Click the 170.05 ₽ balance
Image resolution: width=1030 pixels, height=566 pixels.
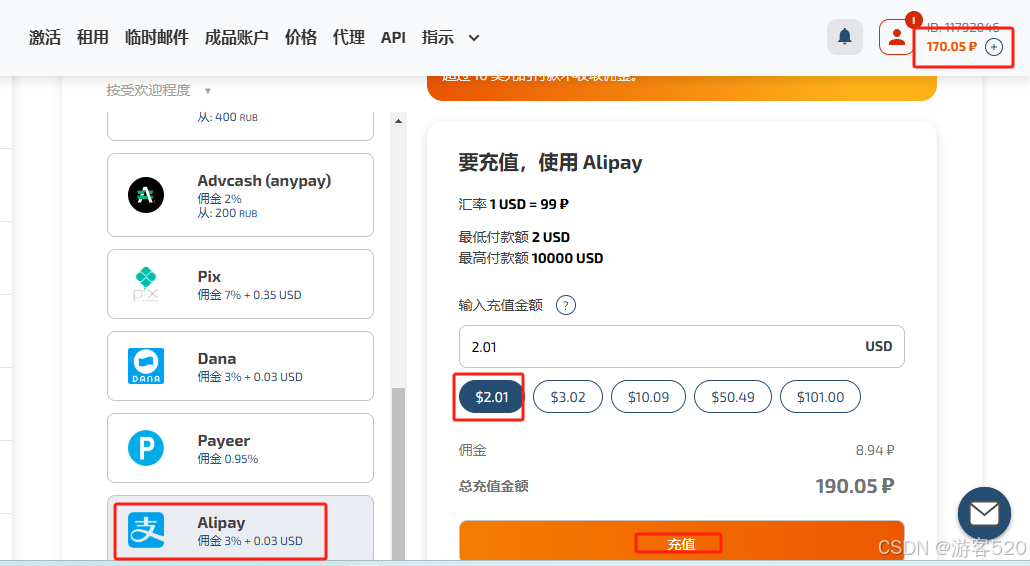(951, 47)
